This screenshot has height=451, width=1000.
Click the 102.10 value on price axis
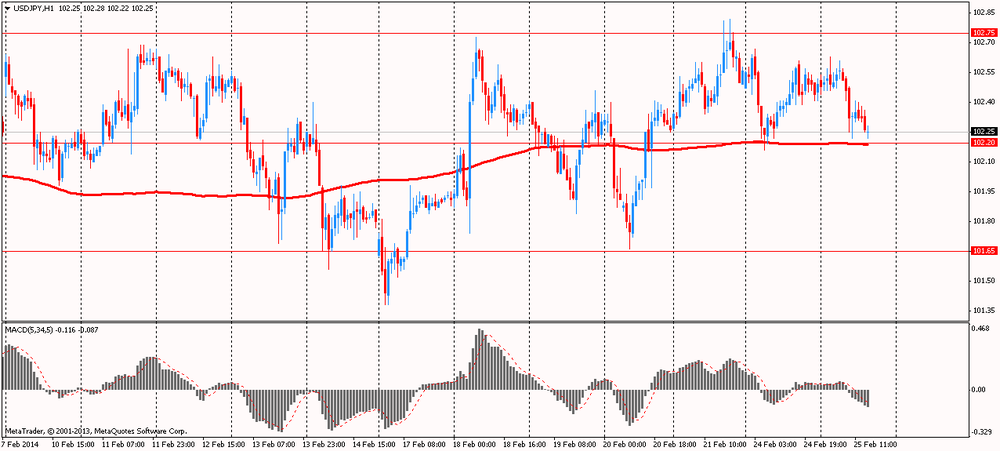[x=984, y=162]
